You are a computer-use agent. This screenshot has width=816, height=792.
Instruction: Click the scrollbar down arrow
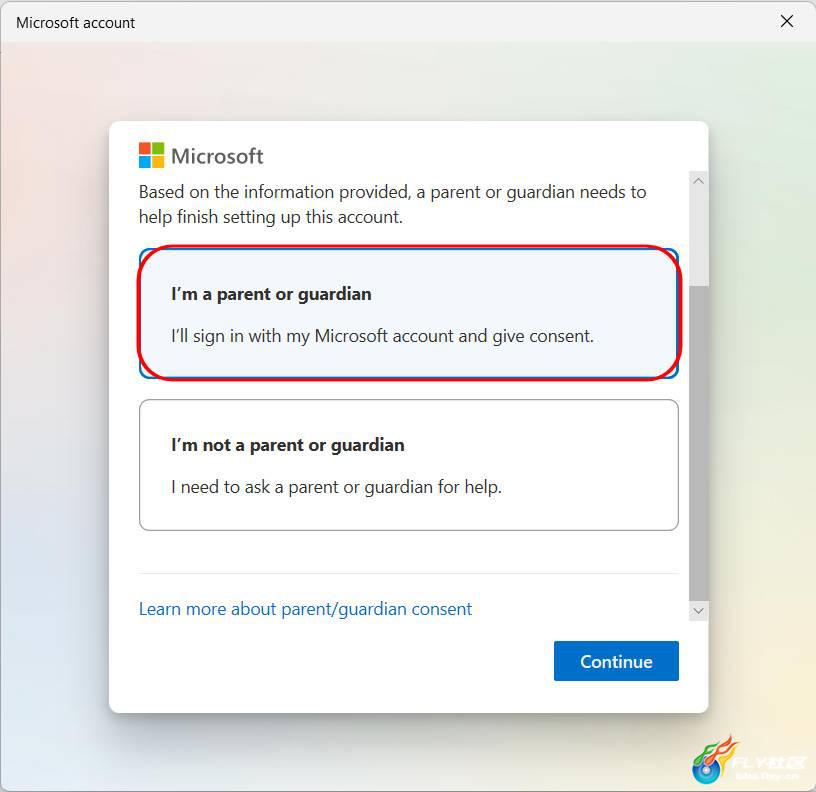click(x=698, y=610)
